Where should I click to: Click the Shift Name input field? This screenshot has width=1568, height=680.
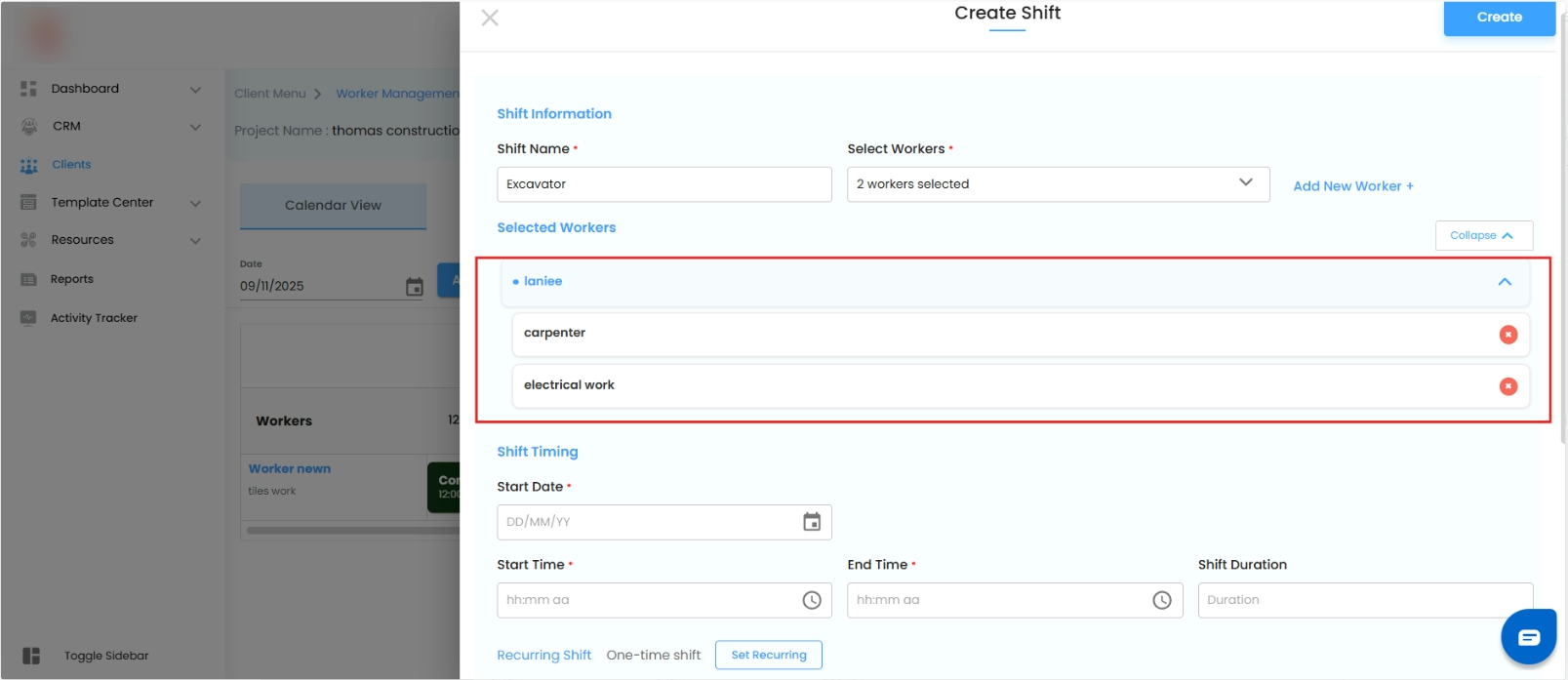pyautogui.click(x=663, y=184)
